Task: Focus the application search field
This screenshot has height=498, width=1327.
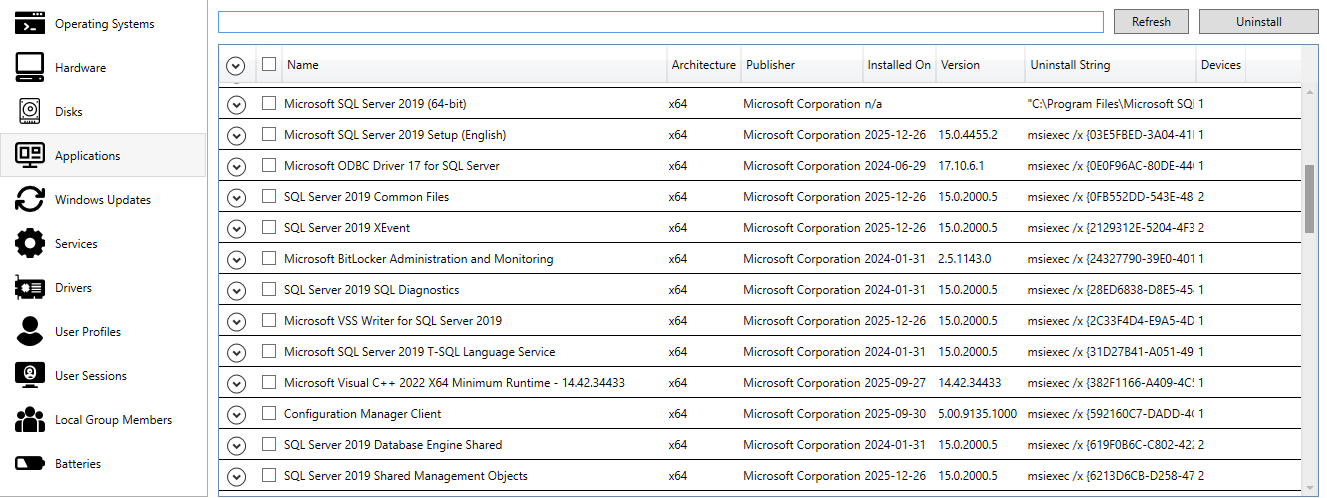Action: [x=660, y=21]
